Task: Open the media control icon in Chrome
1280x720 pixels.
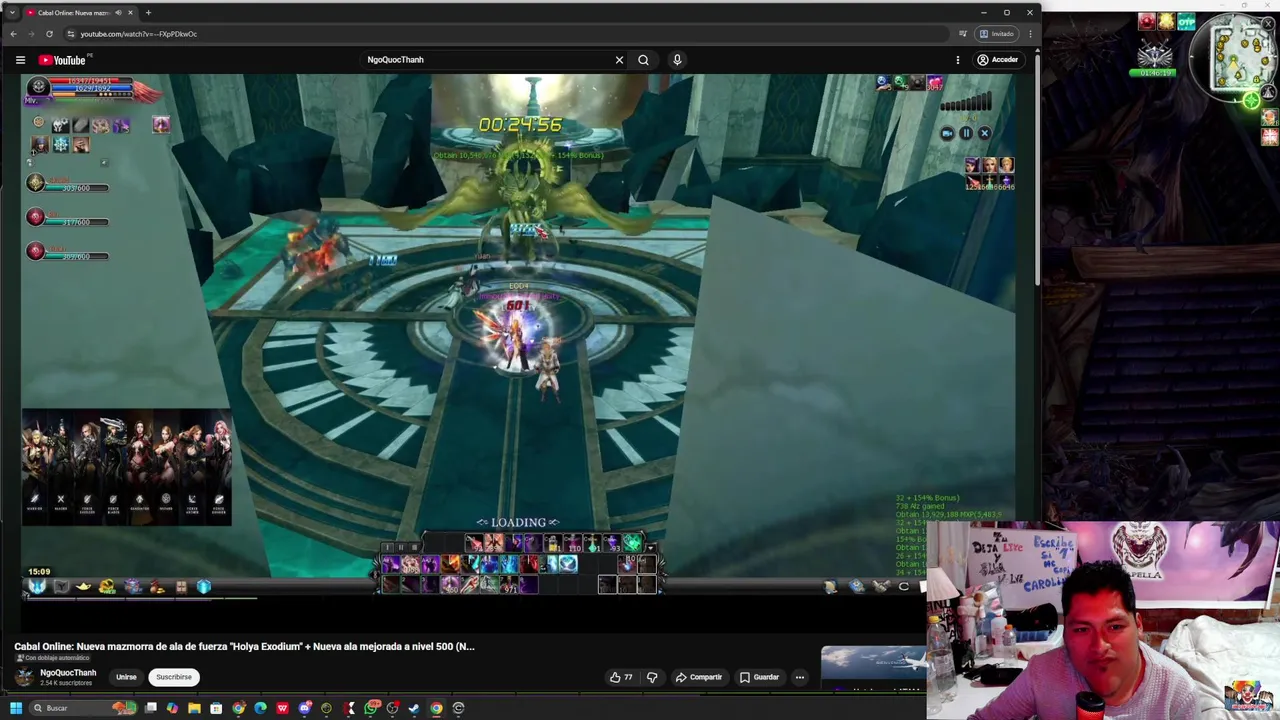Action: coord(963,34)
